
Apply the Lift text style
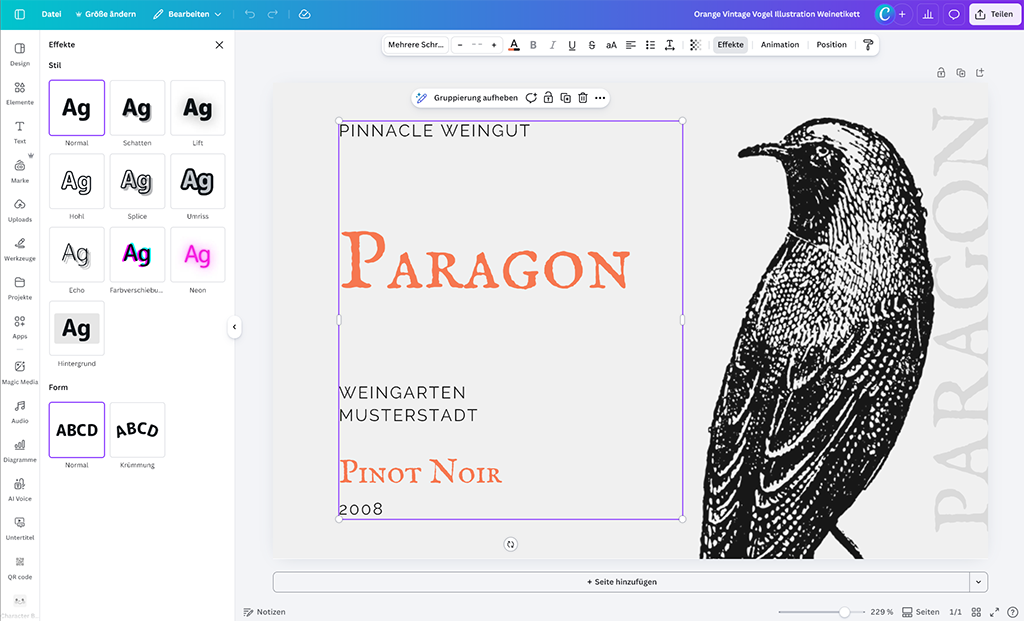pos(198,108)
